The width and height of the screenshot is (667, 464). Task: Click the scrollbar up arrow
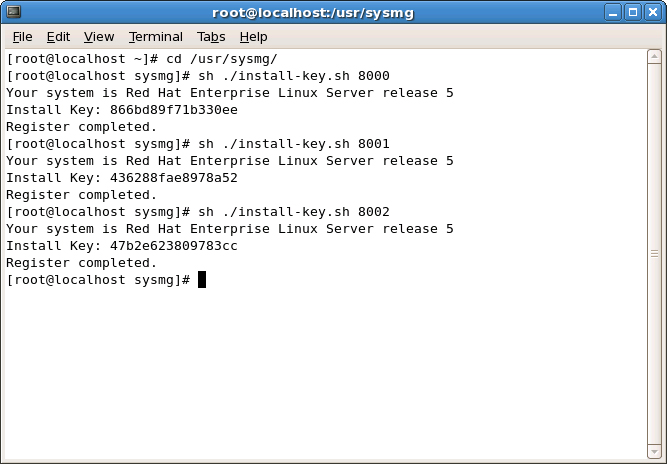[x=654, y=57]
